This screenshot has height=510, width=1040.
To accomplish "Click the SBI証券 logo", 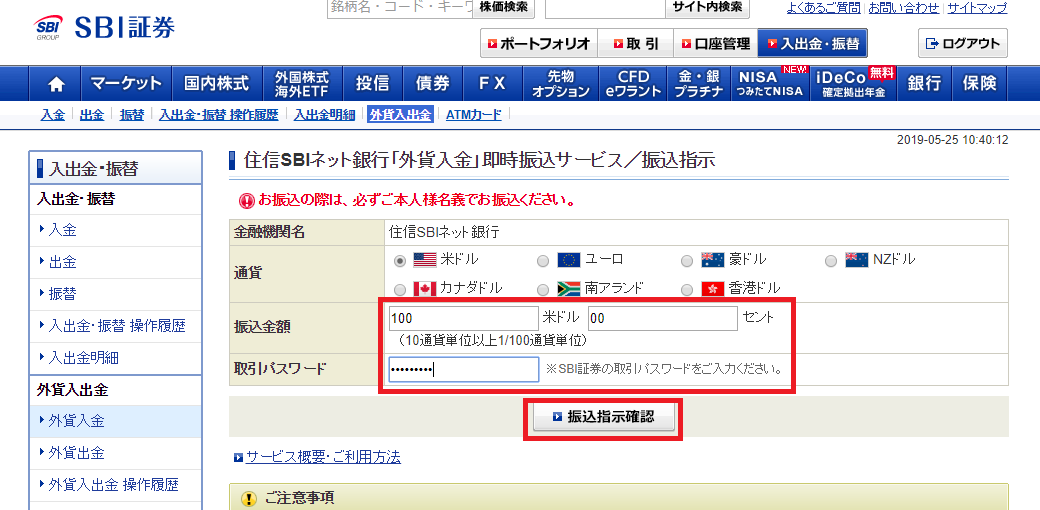I will pos(105,28).
